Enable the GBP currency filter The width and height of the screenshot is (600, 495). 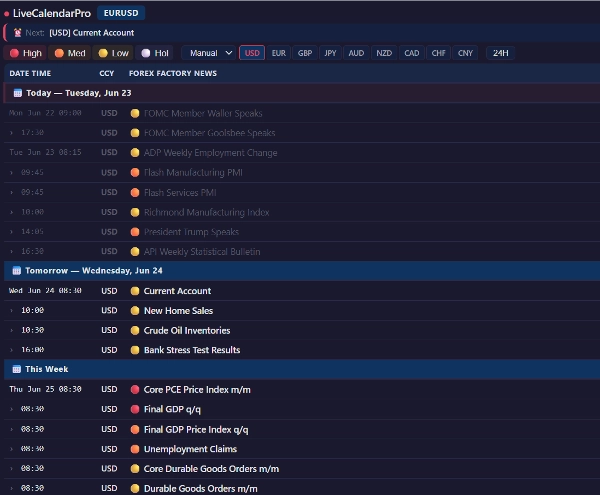[305, 53]
